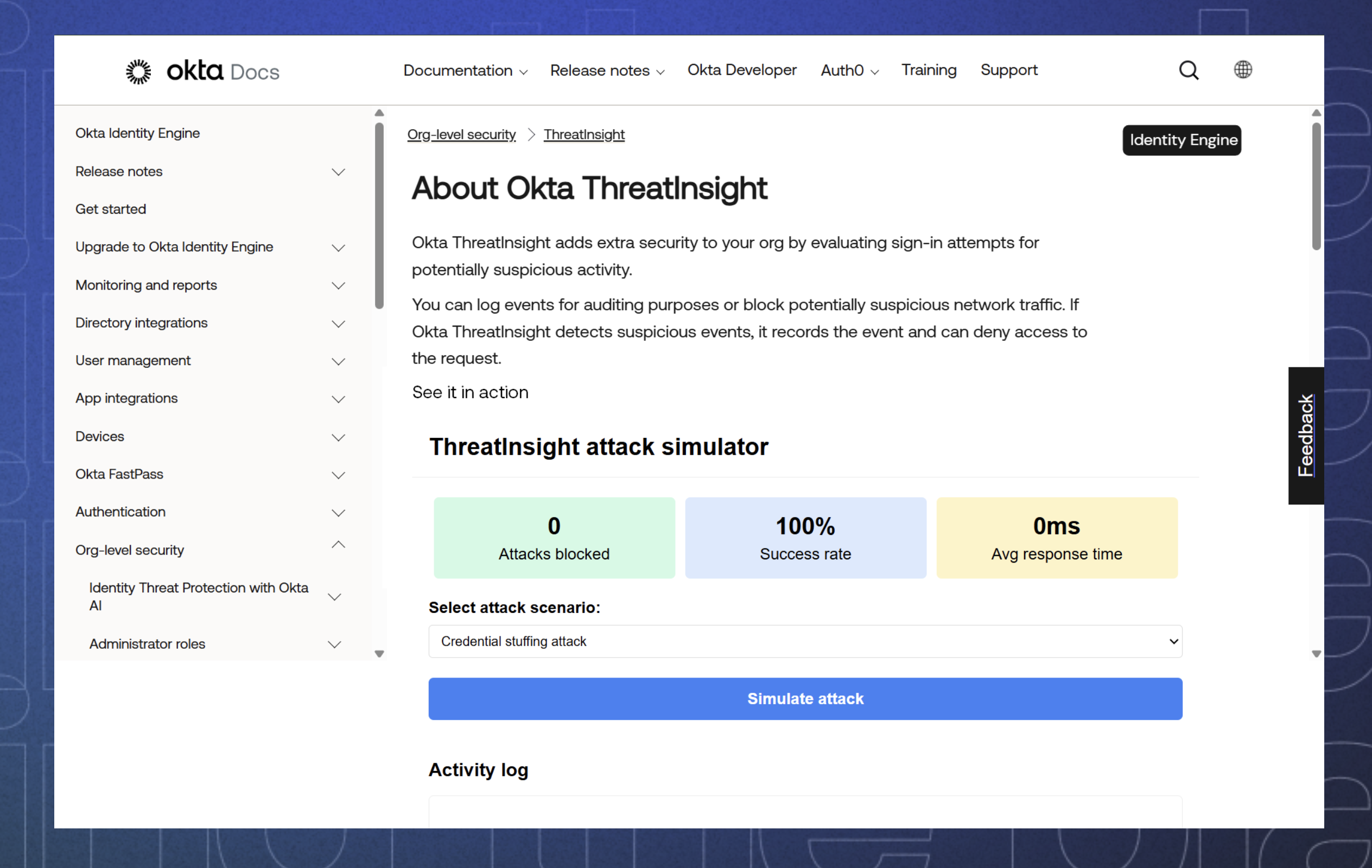The width and height of the screenshot is (1372, 868).
Task: Open the Documentation menu
Action: pos(465,71)
